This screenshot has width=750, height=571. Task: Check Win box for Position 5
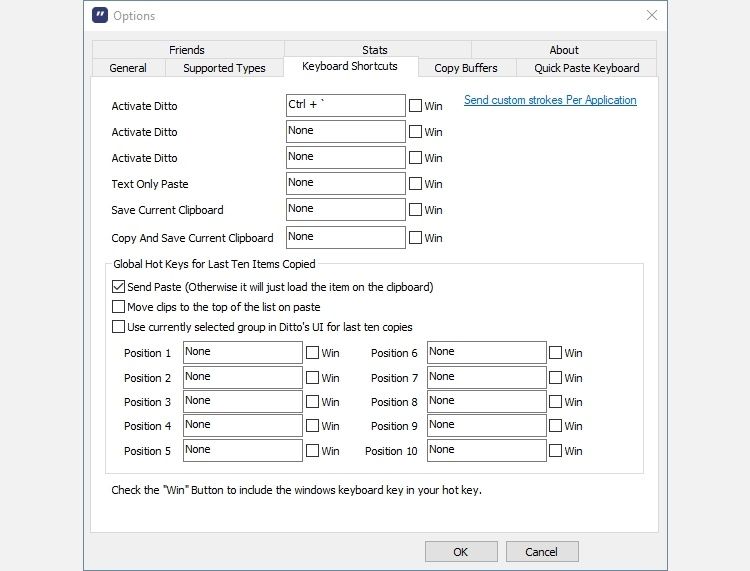click(312, 450)
